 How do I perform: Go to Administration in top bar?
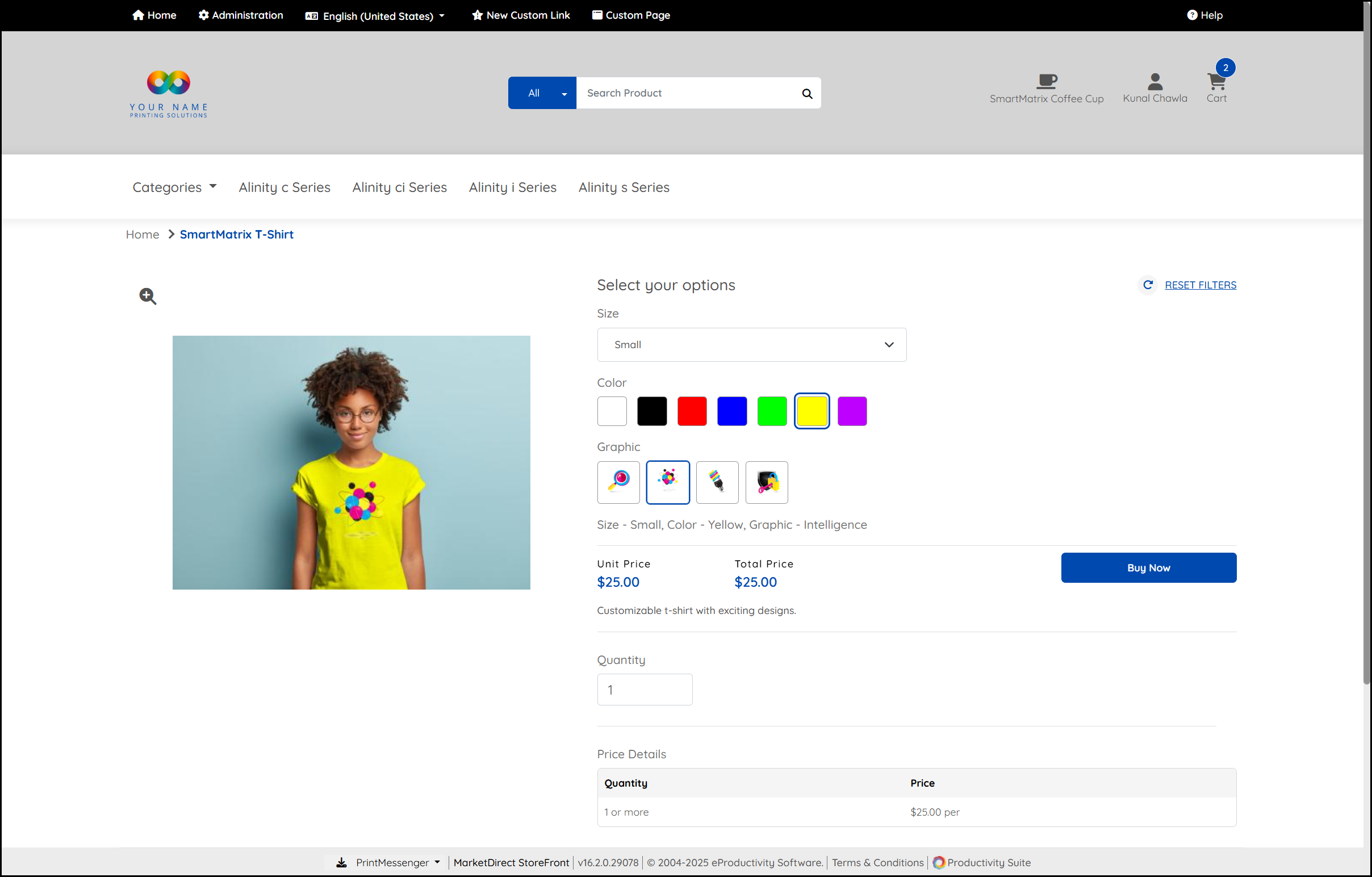click(x=240, y=15)
